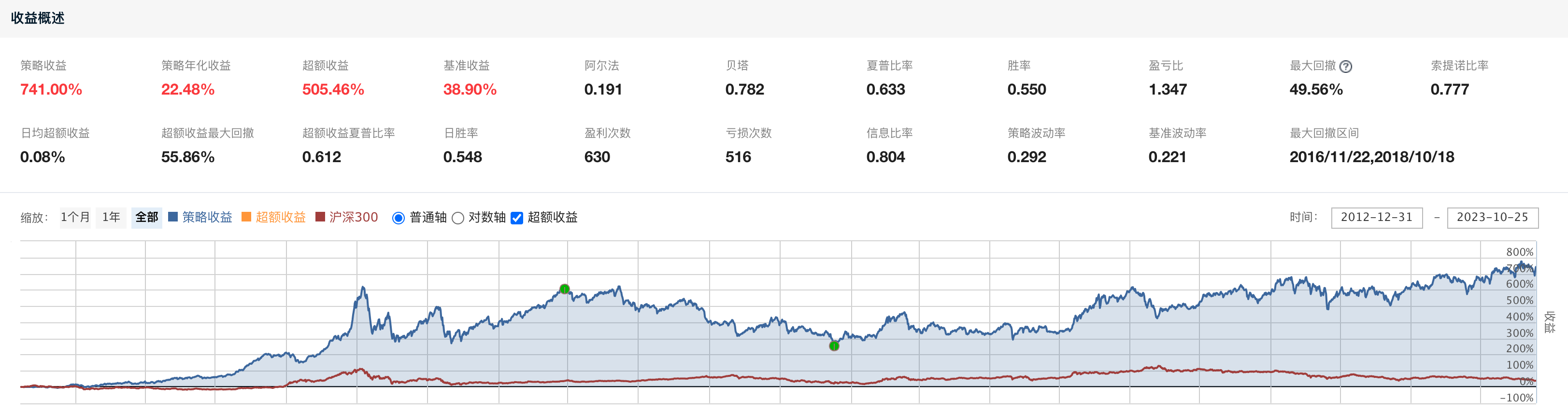Viewport: 1568px width, 414px height.
Task: Click the 基准波动率 value 0.221
Action: (1168, 157)
